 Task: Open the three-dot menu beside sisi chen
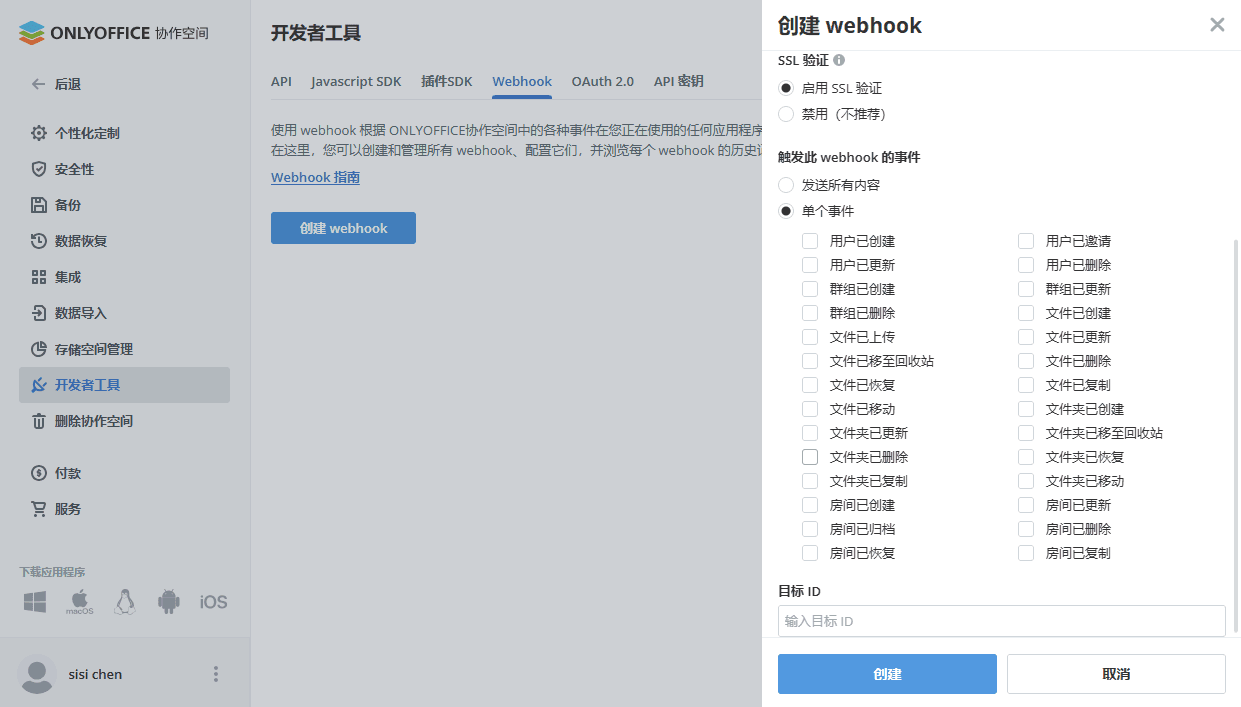pos(216,674)
